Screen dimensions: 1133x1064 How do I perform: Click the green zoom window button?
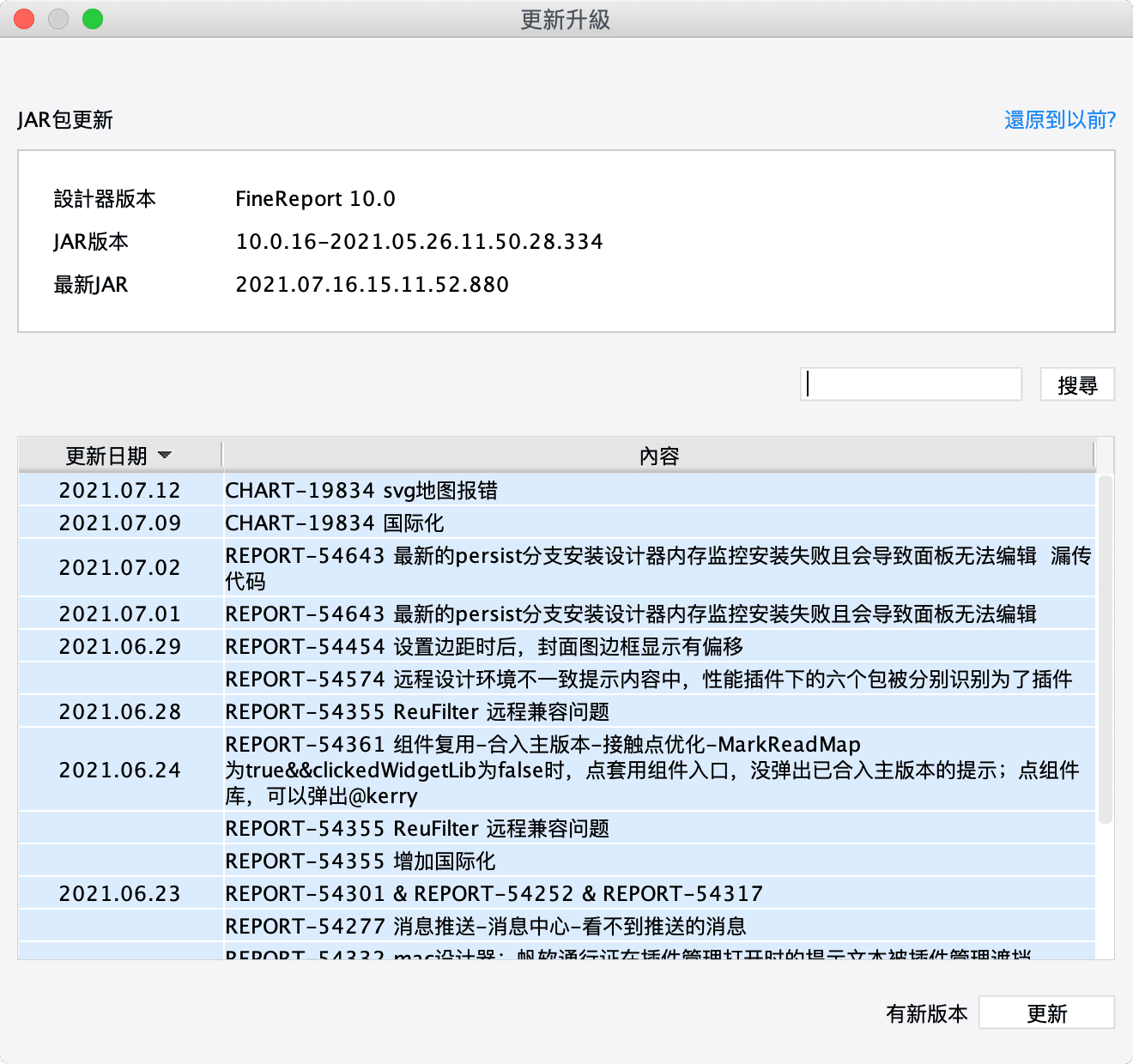click(x=93, y=19)
